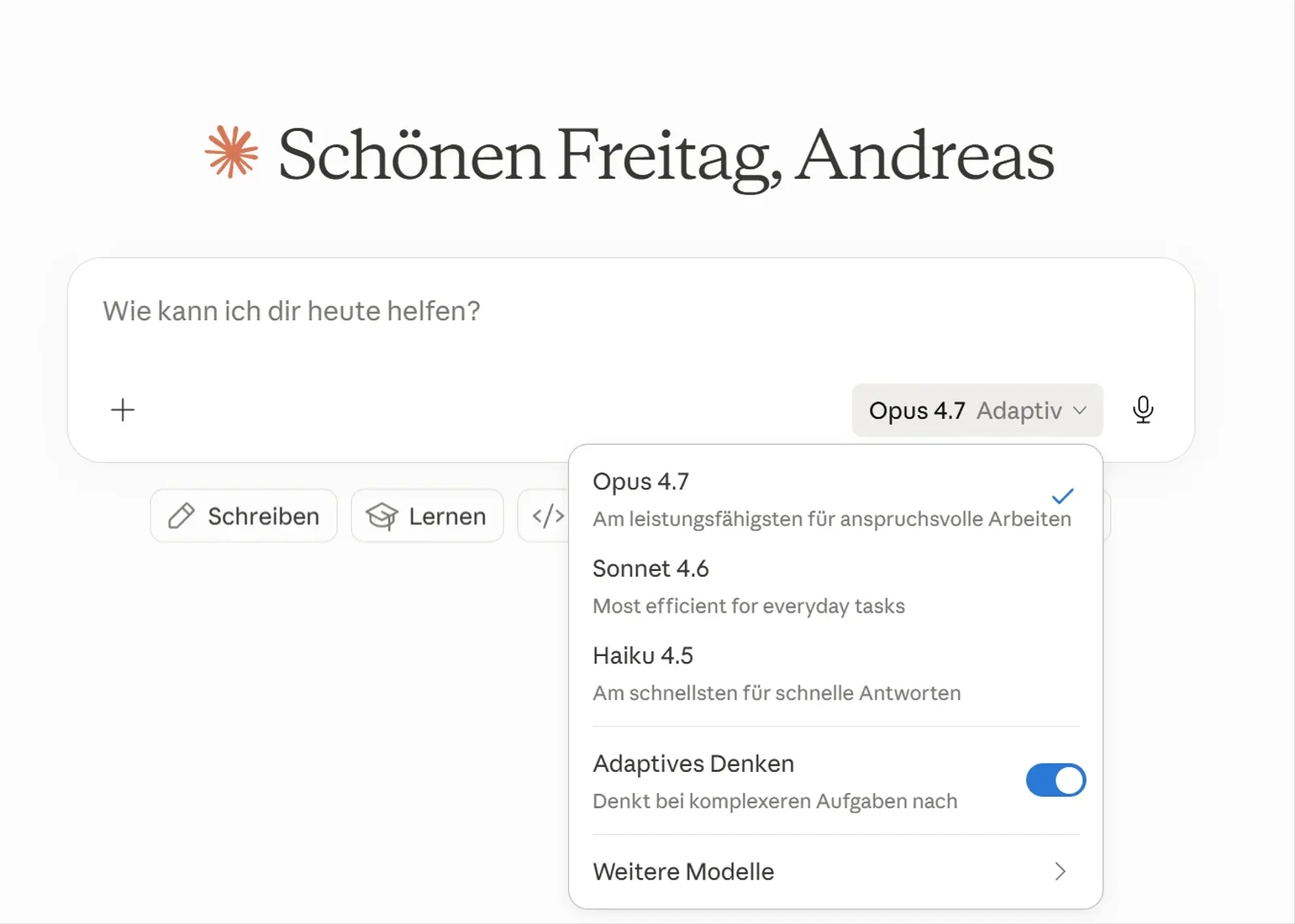The width and height of the screenshot is (1295, 924).
Task: Click the chevron next to Adaptiv
Action: pos(1080,410)
